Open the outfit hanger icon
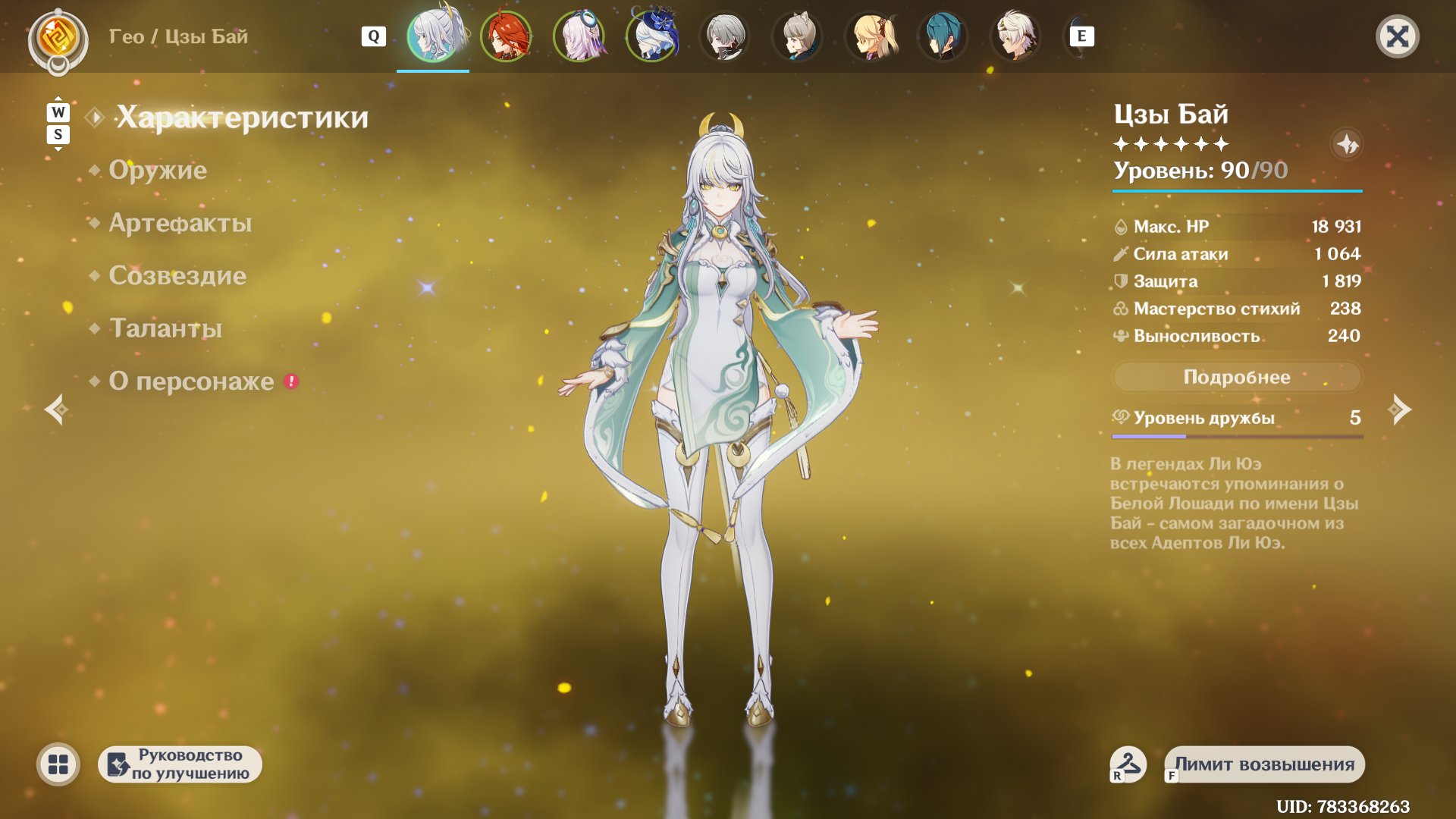 [x=1128, y=764]
